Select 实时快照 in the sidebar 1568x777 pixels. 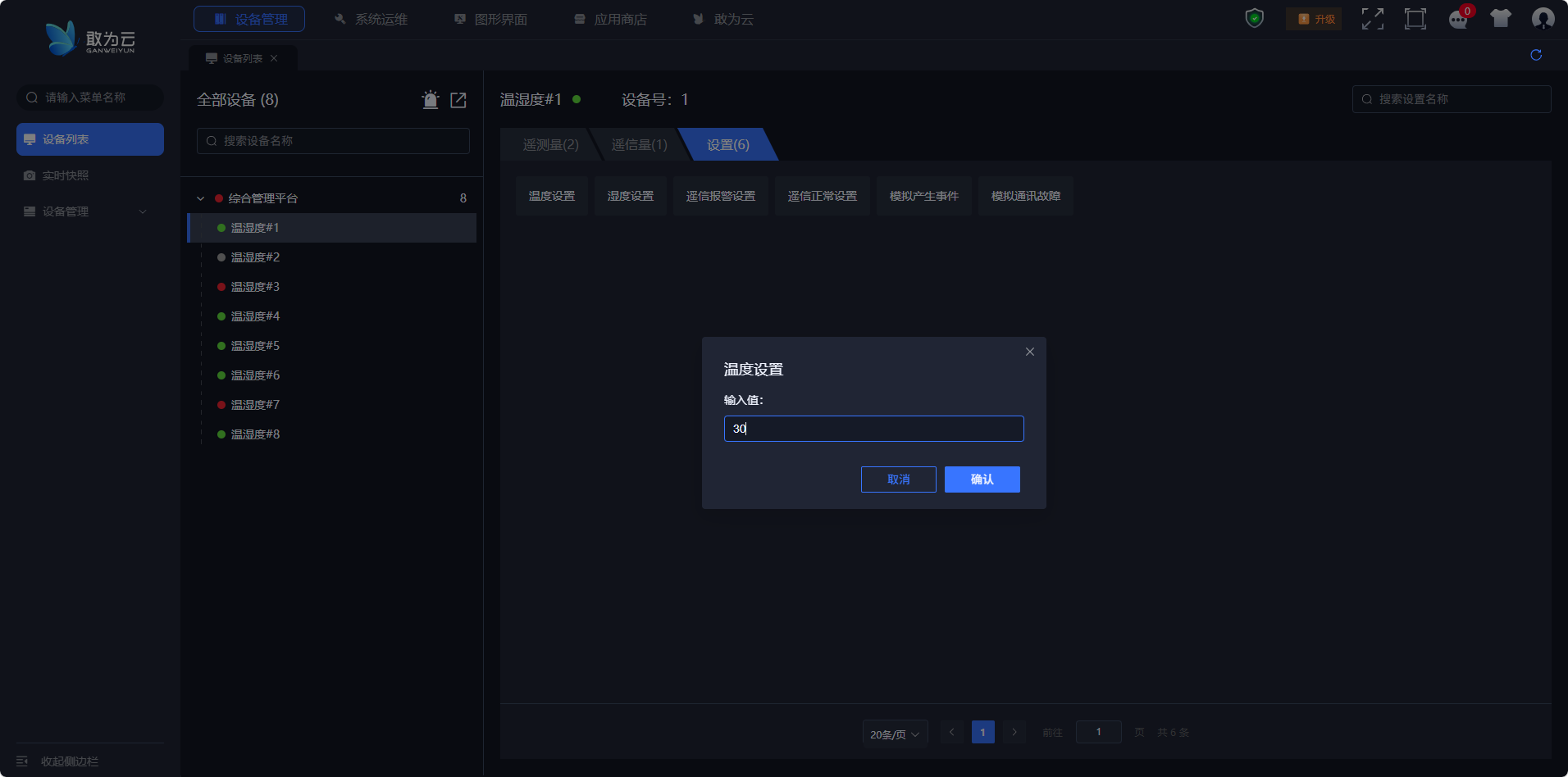click(90, 175)
